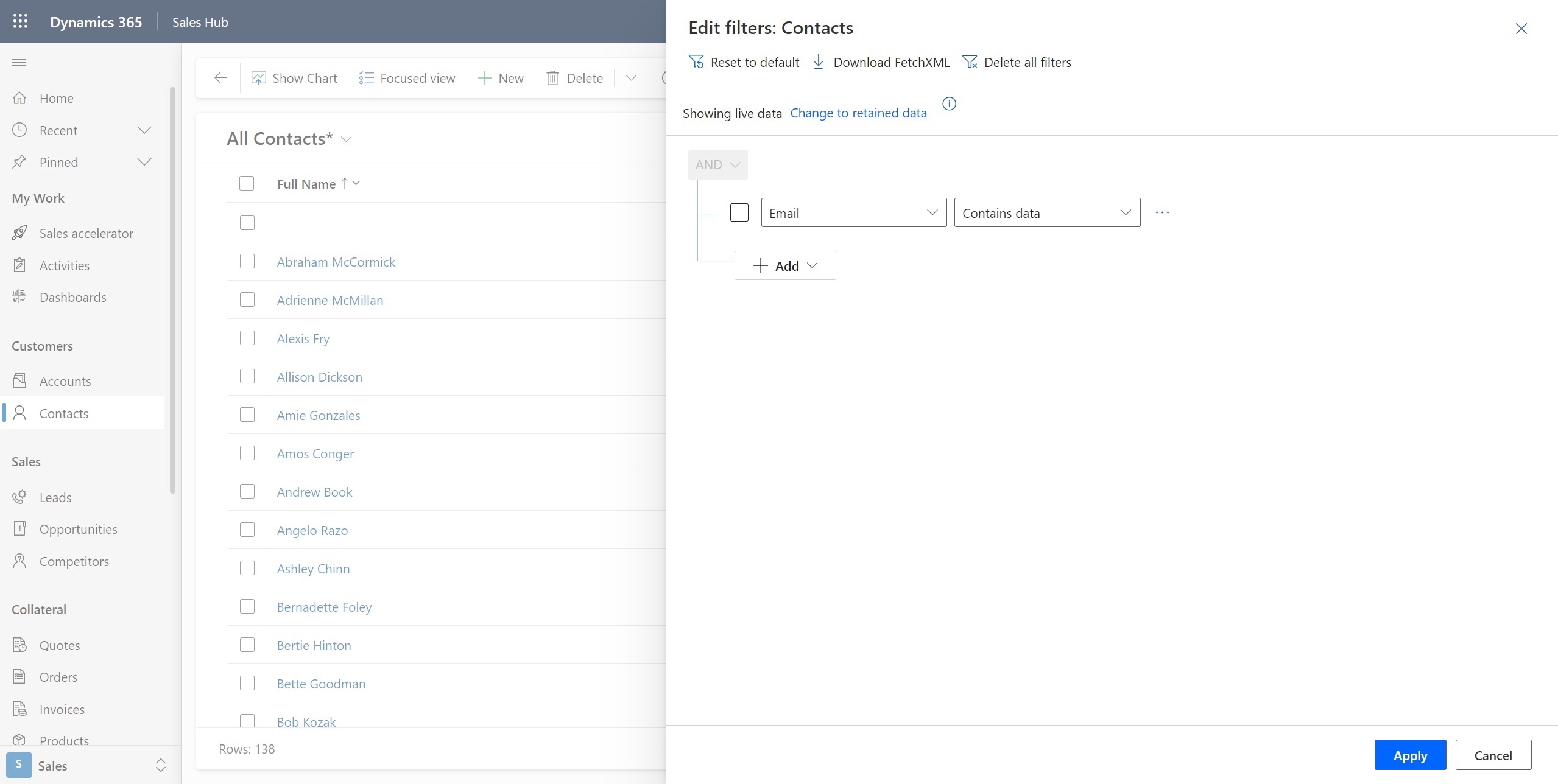This screenshot has height=784, width=1558.
Task: Open Accounts icon in sidebar
Action: [19, 380]
